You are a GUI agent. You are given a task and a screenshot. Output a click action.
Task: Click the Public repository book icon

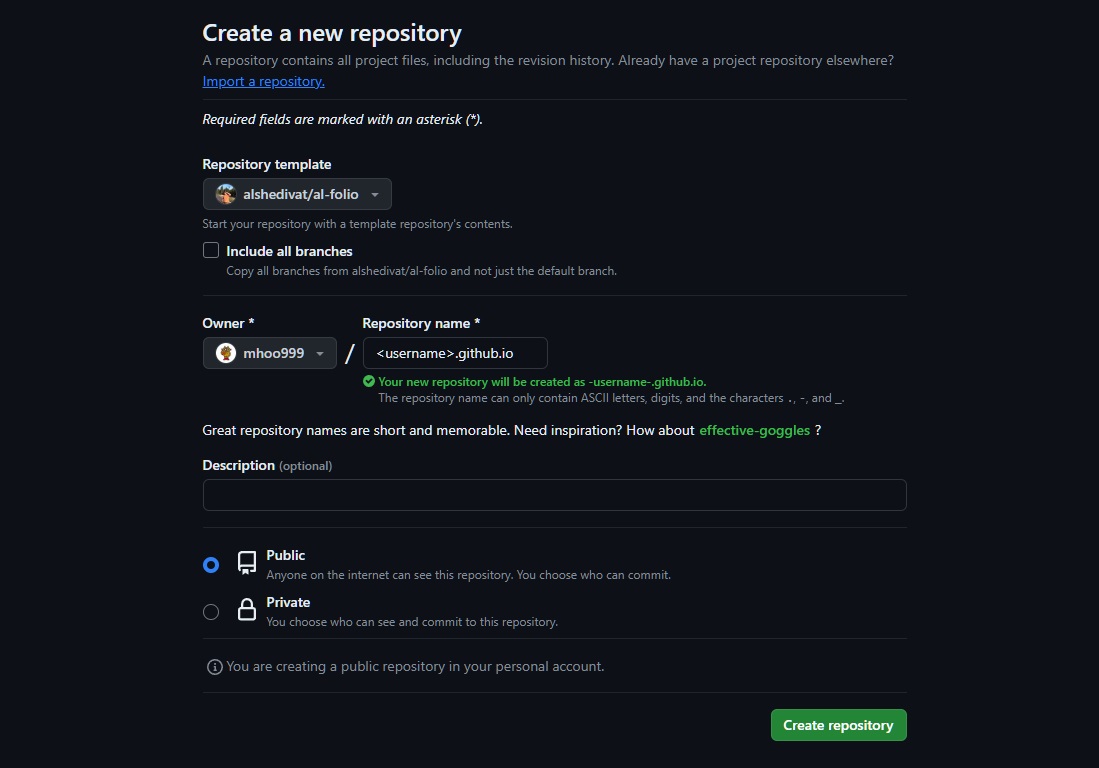tap(246, 563)
